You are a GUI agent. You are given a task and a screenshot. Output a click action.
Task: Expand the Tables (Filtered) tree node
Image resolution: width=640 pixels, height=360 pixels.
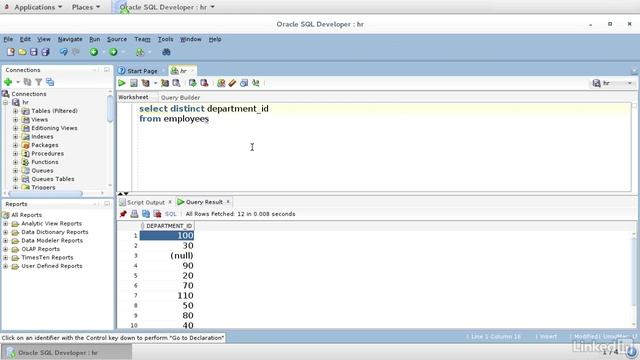click(16, 111)
